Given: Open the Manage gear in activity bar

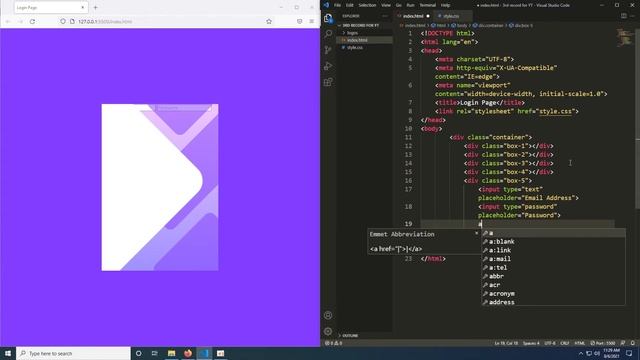Looking at the screenshot, I should coord(328,331).
